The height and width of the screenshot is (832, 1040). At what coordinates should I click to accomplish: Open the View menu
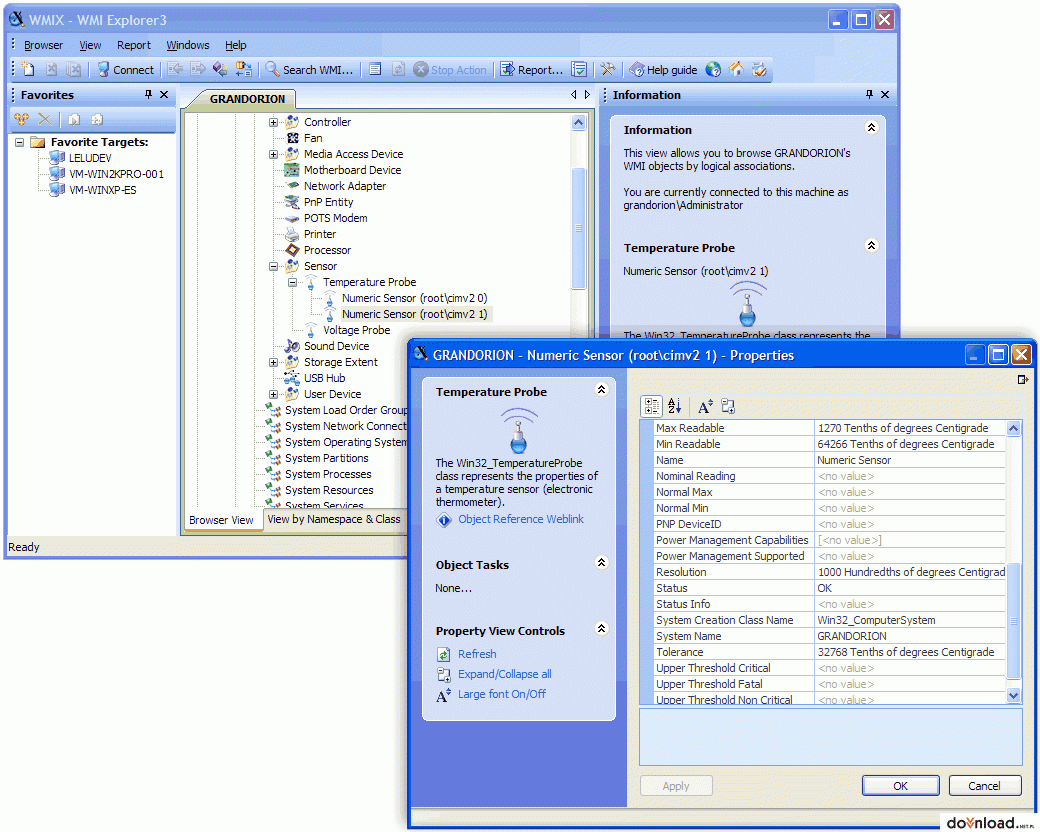click(x=90, y=45)
